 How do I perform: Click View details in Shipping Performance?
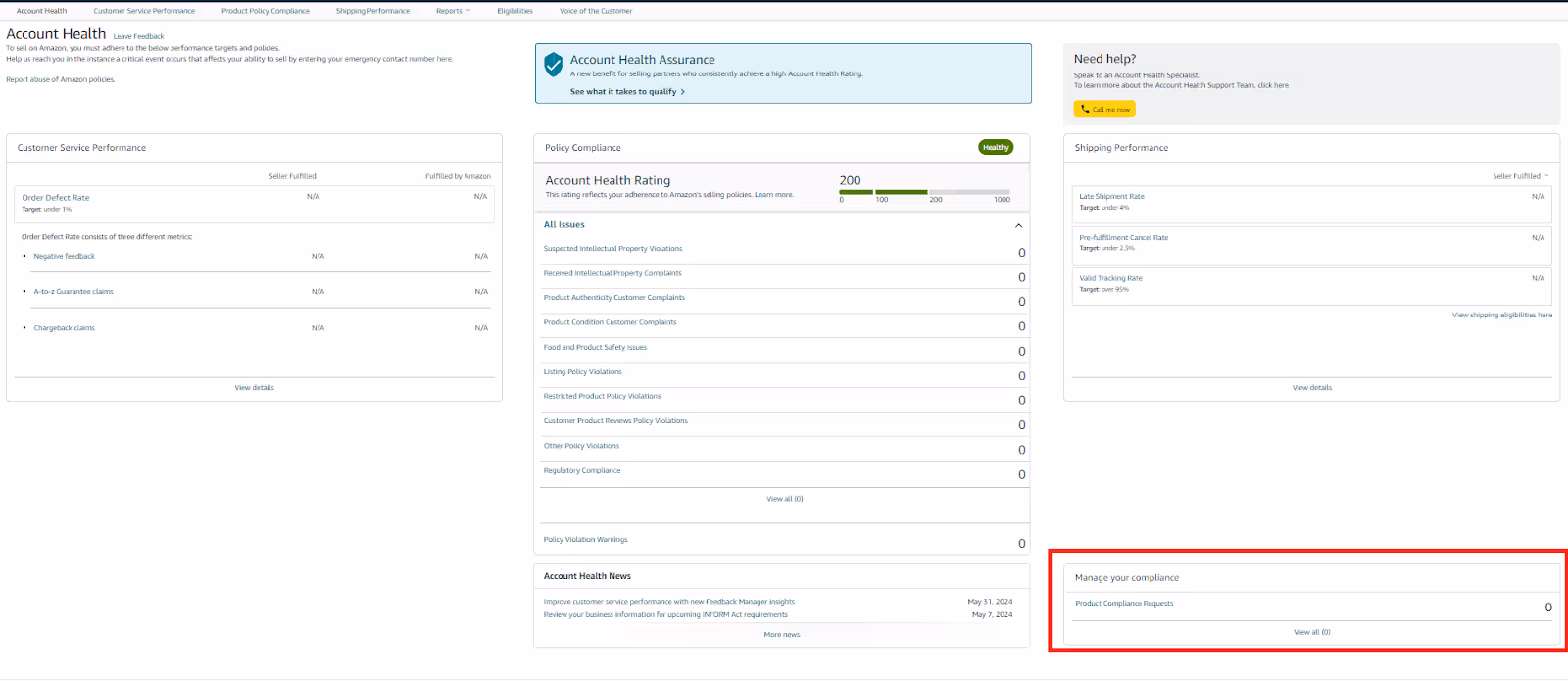[1312, 388]
